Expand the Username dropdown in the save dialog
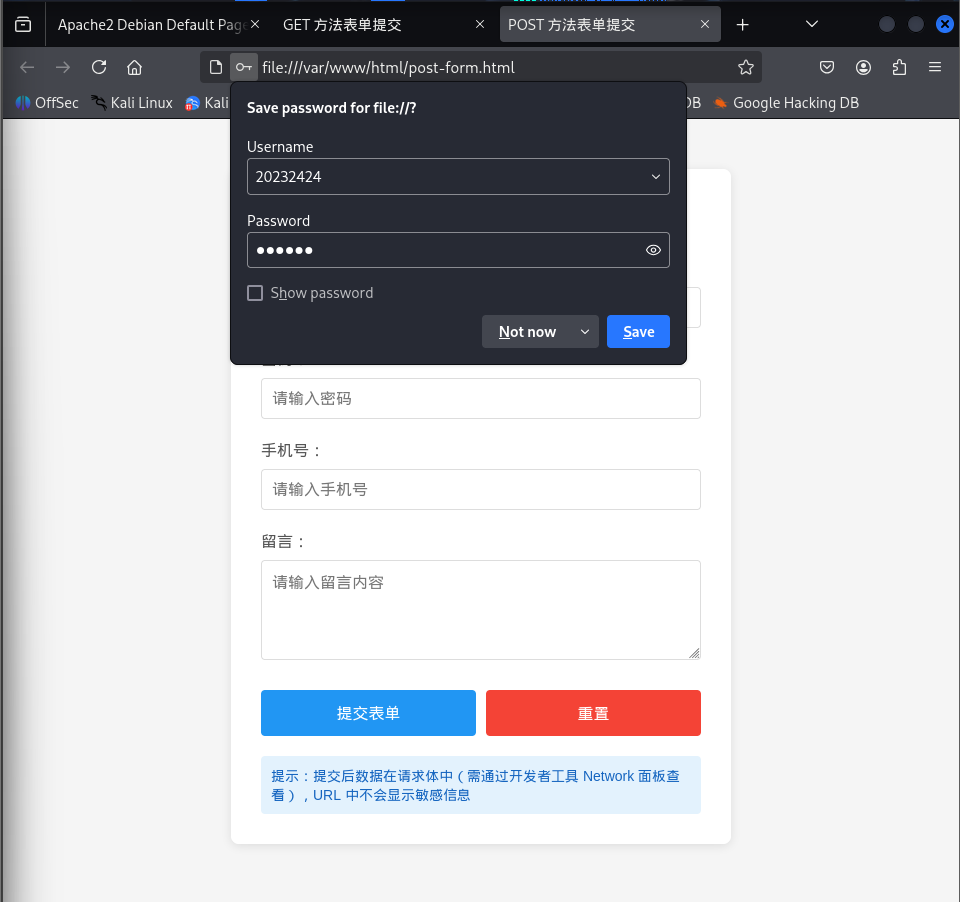Viewport: 960px width, 902px height. 656,176
